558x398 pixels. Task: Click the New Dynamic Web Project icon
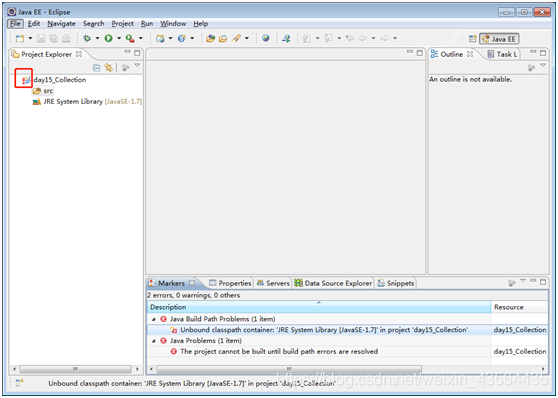[160, 38]
